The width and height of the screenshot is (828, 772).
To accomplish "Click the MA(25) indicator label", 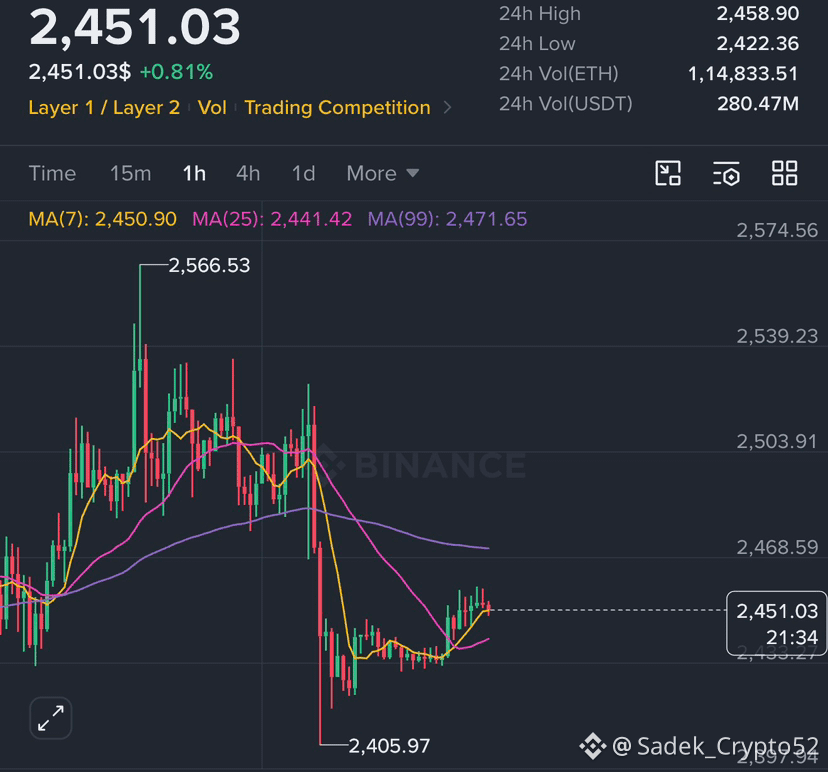I will [x=272, y=219].
